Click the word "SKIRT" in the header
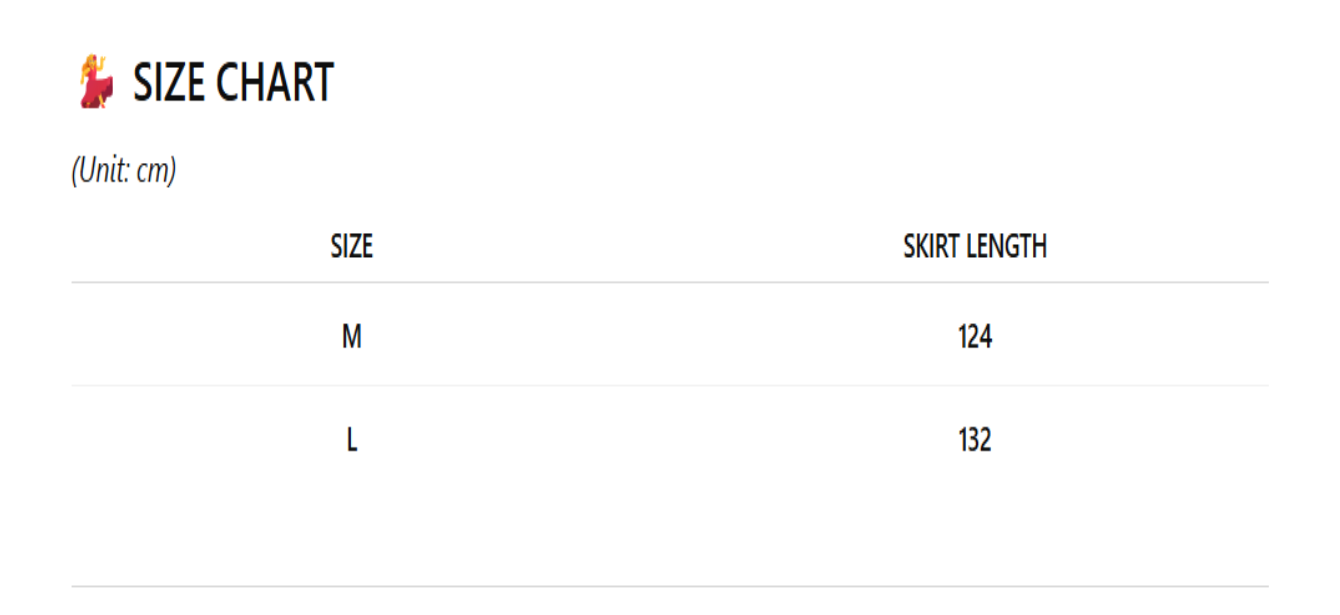 tap(932, 246)
